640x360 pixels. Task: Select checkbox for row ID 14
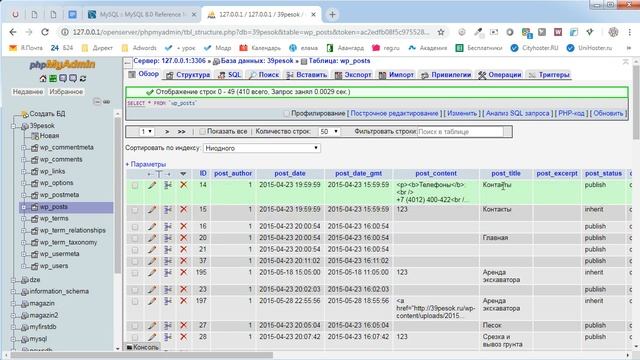[x=135, y=186]
